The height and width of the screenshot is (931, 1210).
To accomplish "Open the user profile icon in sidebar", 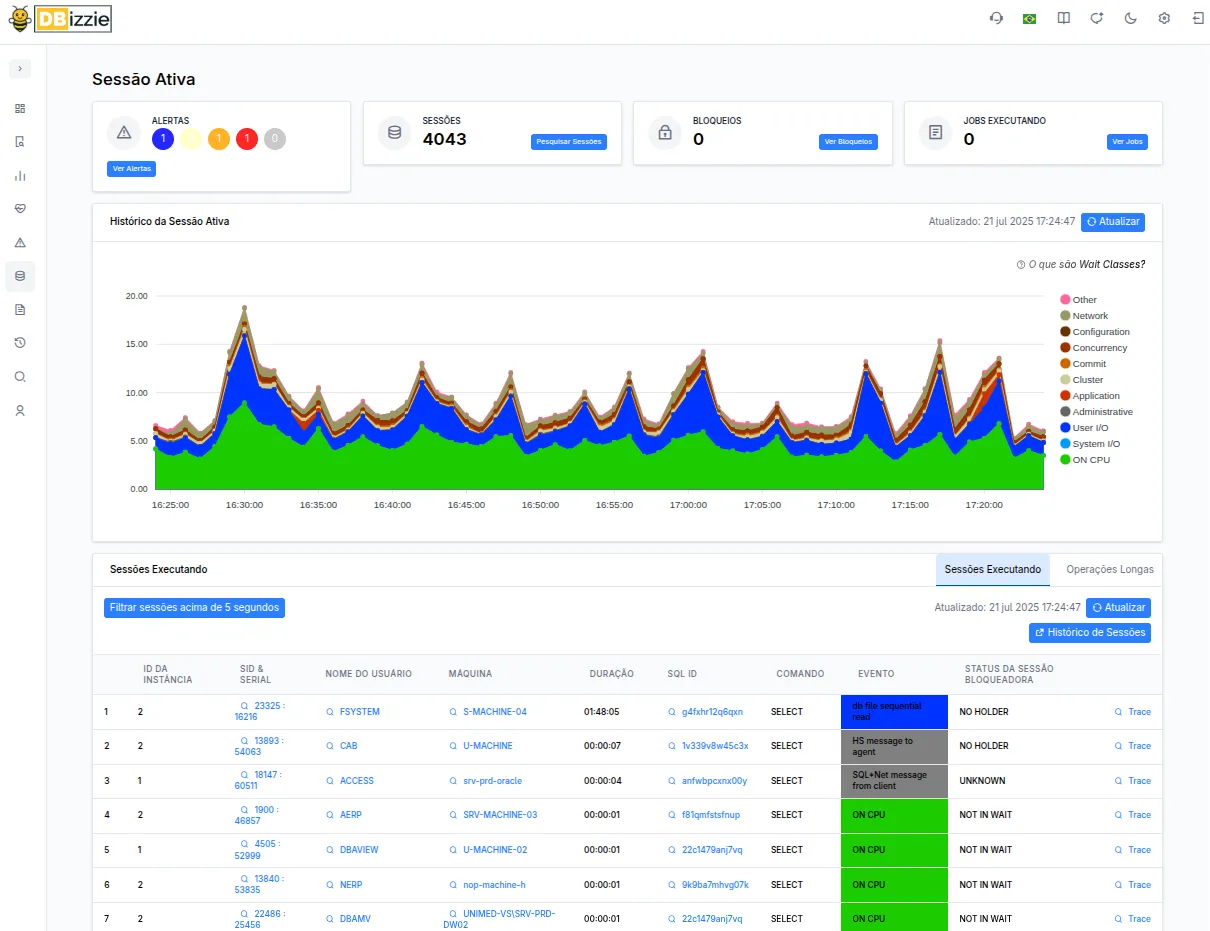I will coord(20,410).
